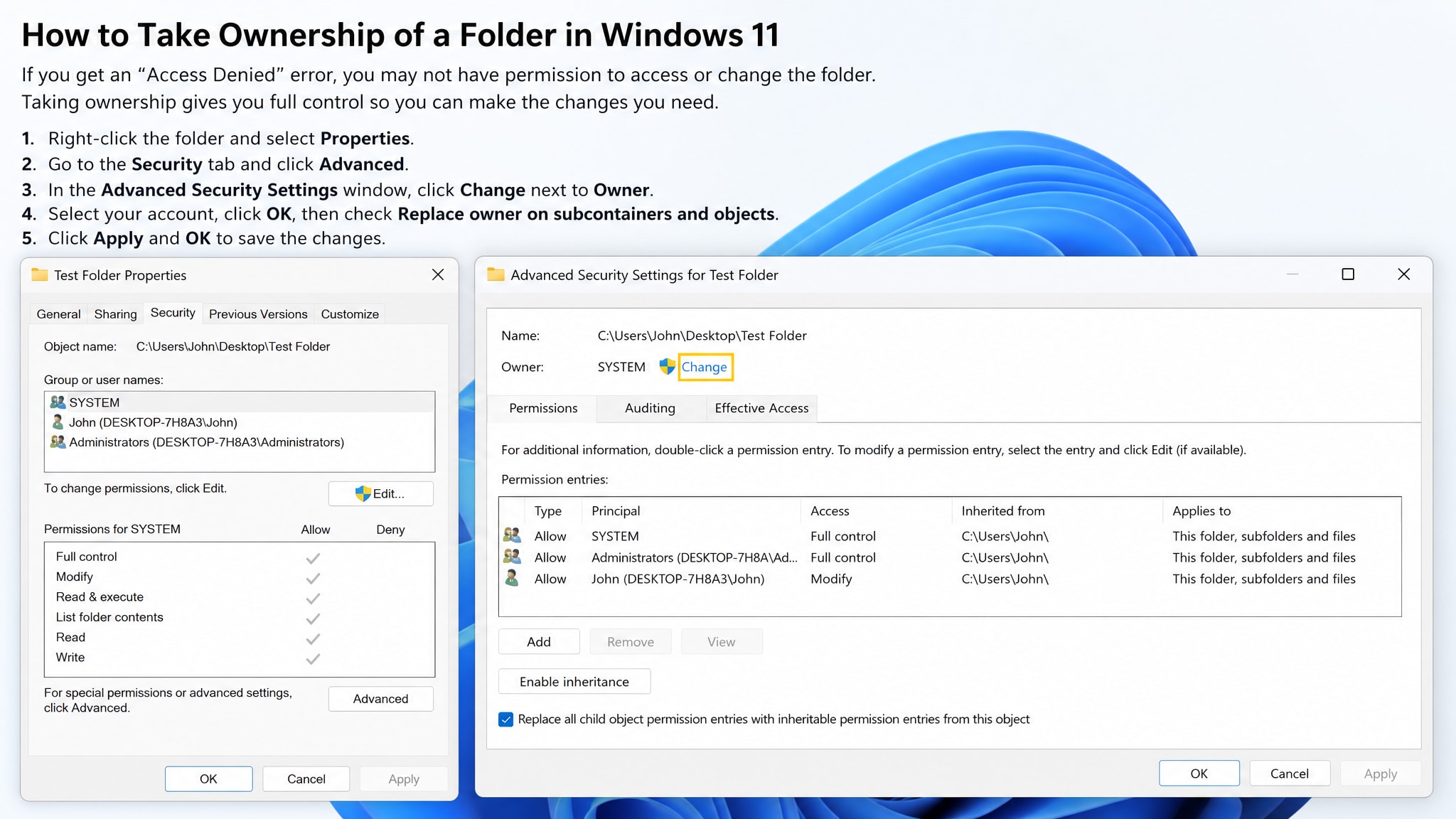Viewport: 1456px width, 819px height.
Task: Select Administrators (DESKTOP-7H8A3\Administrators) in user list
Action: tap(240, 442)
